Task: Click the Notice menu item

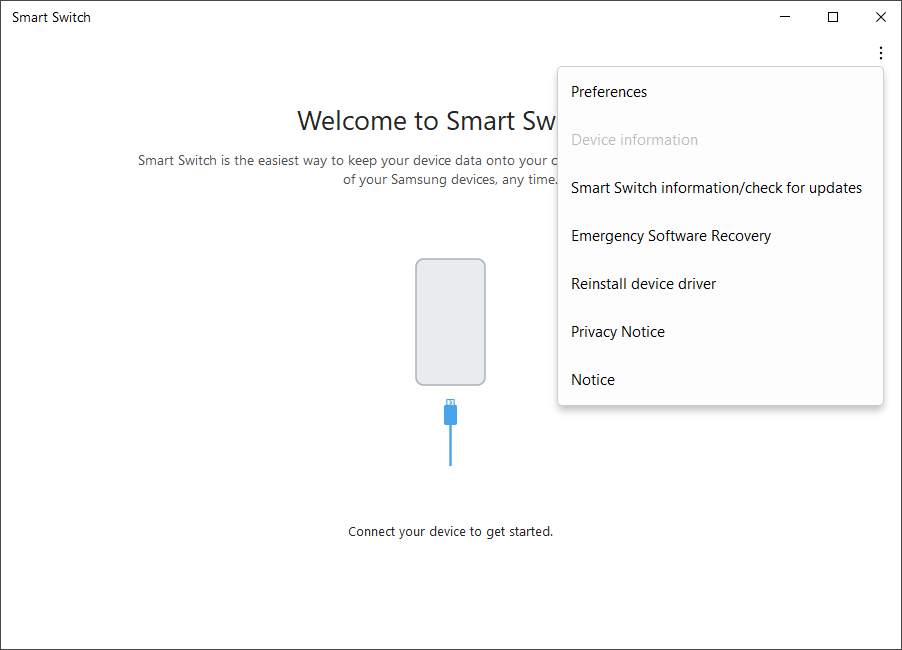Action: tap(593, 380)
